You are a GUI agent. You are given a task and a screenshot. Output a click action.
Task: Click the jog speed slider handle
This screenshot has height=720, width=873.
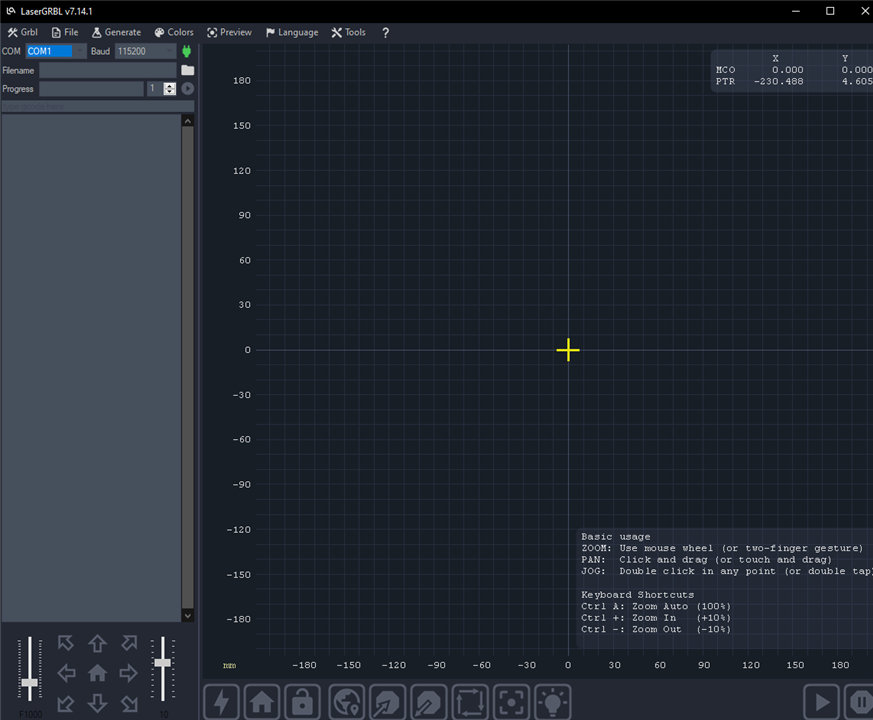click(x=30, y=683)
